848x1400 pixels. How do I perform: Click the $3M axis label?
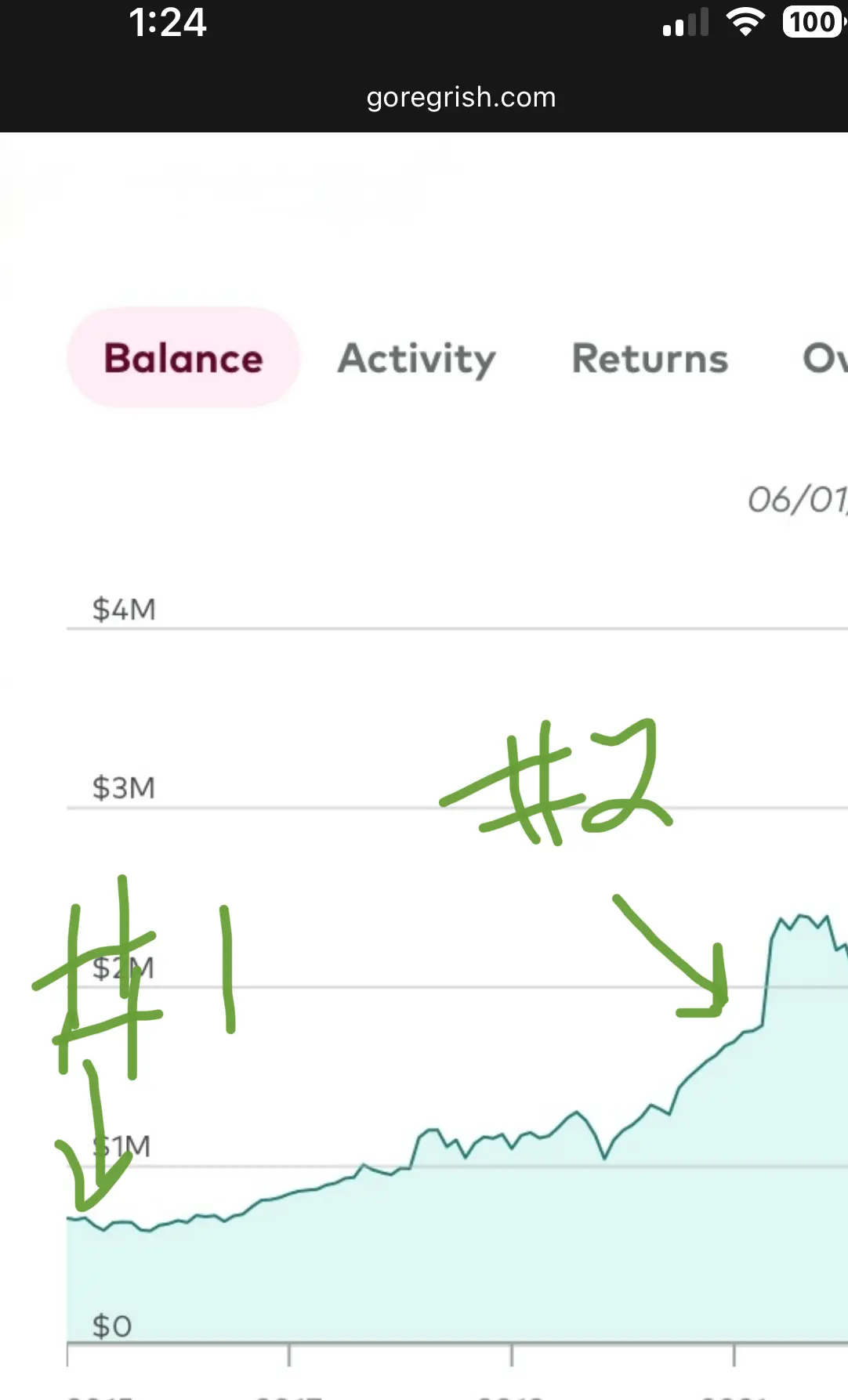pyautogui.click(x=124, y=787)
